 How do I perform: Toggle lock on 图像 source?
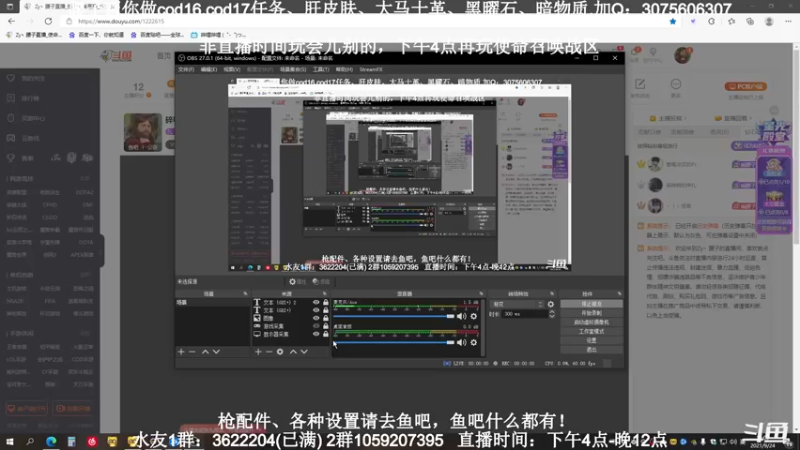(326, 318)
